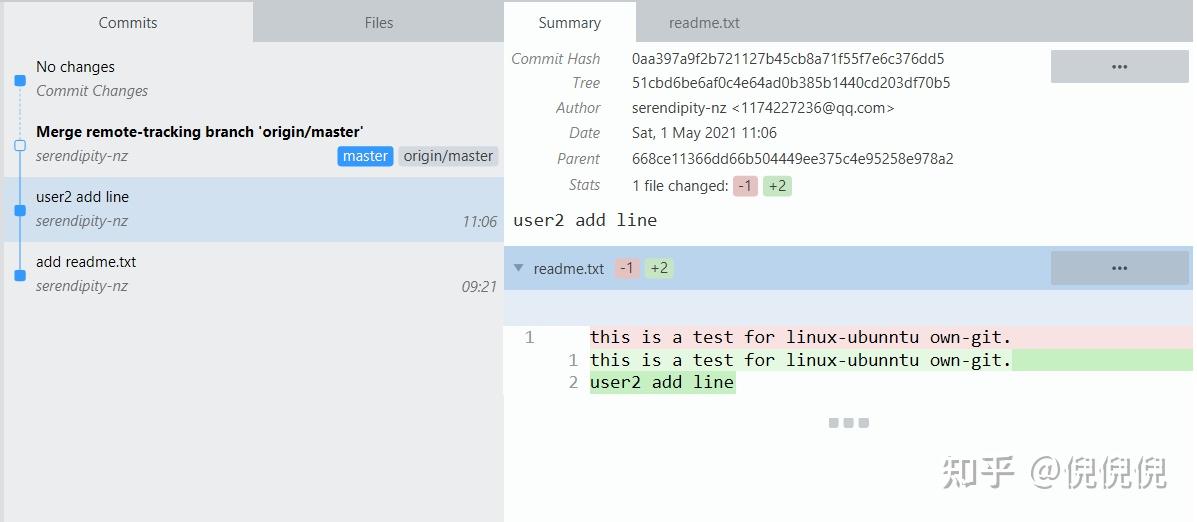This screenshot has height=522, width=1197.
Task: Click the green +2 stats badge
Action: [x=777, y=186]
